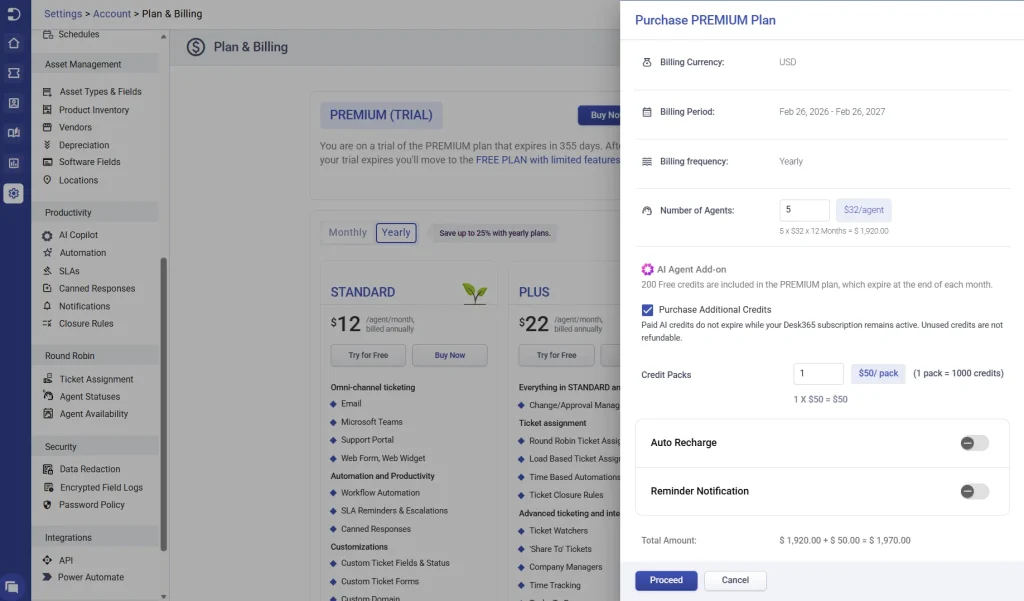Screen dimensions: 1024x601
Task: Open the Reports icon in left rail
Action: pyautogui.click(x=14, y=163)
